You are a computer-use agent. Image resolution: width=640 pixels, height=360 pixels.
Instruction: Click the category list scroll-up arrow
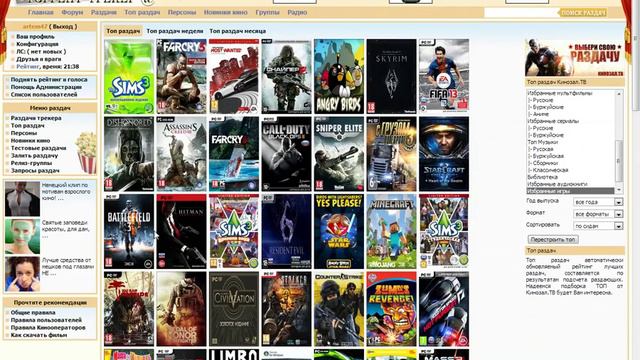pyautogui.click(x=619, y=94)
